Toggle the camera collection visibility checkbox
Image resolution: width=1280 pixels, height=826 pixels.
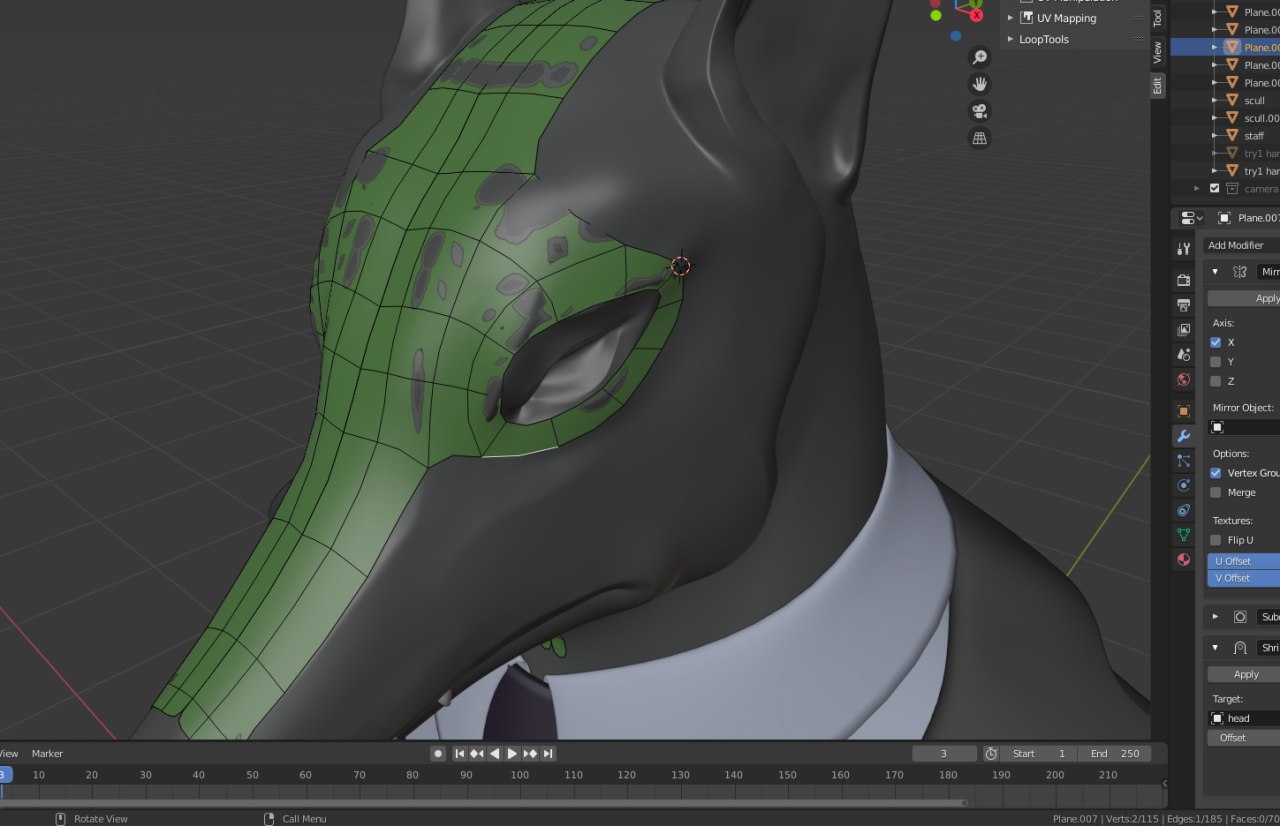tap(1215, 188)
